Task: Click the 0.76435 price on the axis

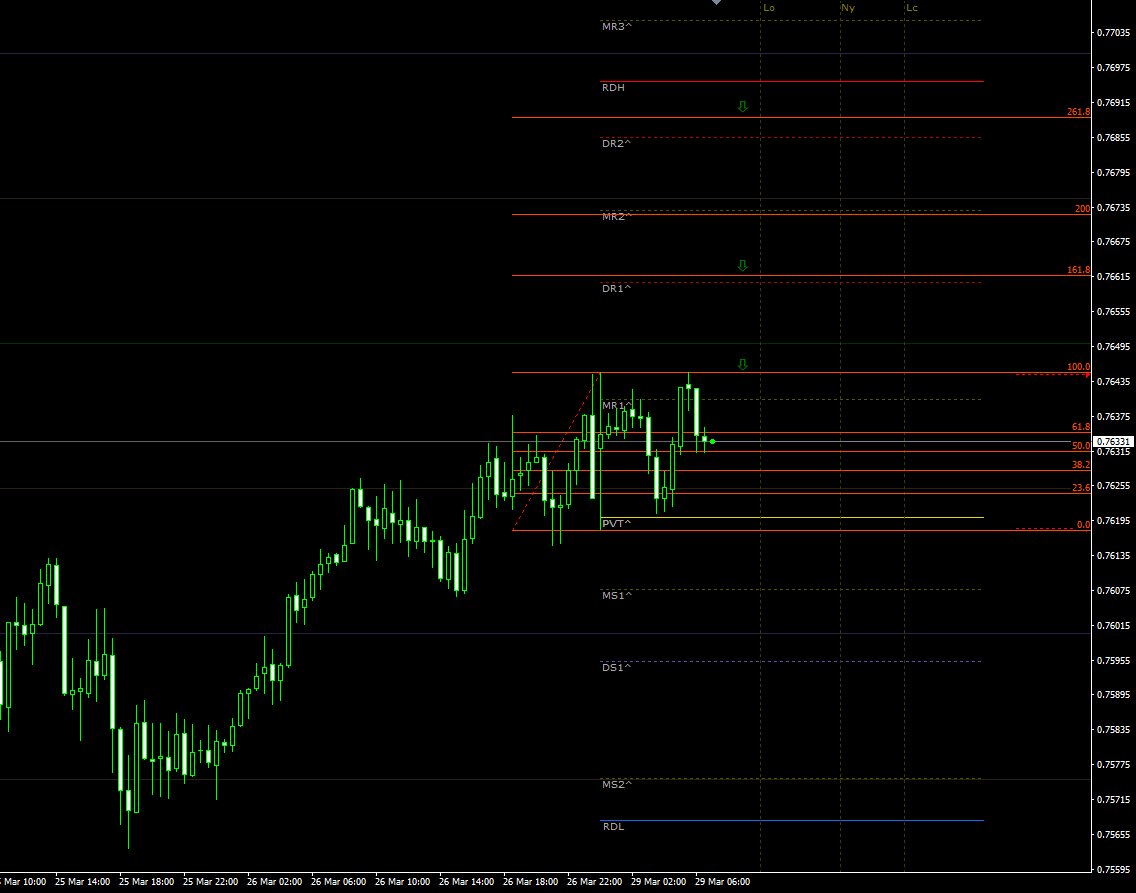Action: click(1113, 382)
